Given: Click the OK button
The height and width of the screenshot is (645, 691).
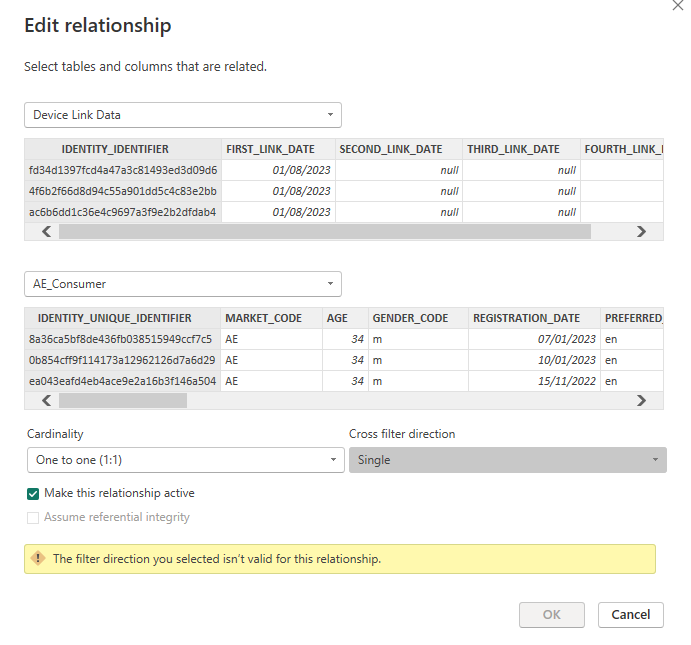Looking at the screenshot, I should click(552, 615).
